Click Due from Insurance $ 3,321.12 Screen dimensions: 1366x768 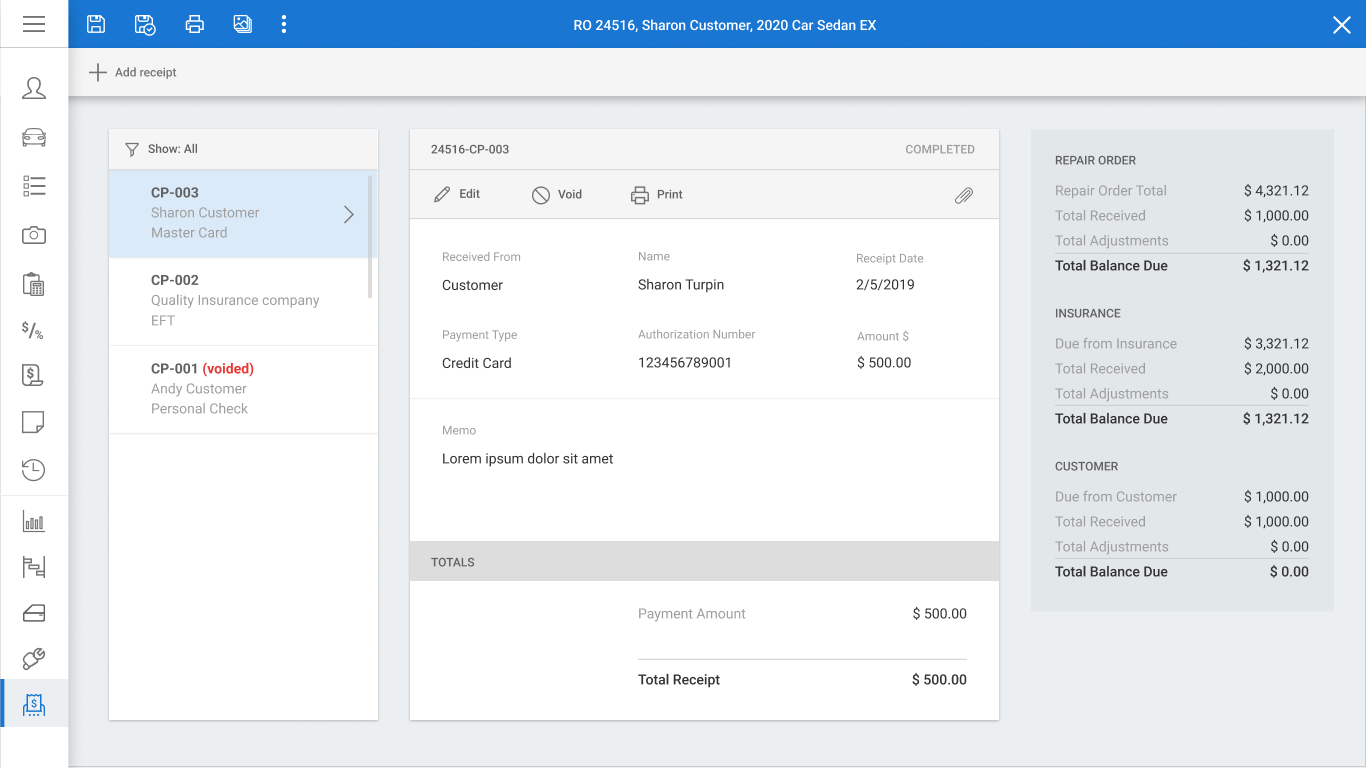1182,343
